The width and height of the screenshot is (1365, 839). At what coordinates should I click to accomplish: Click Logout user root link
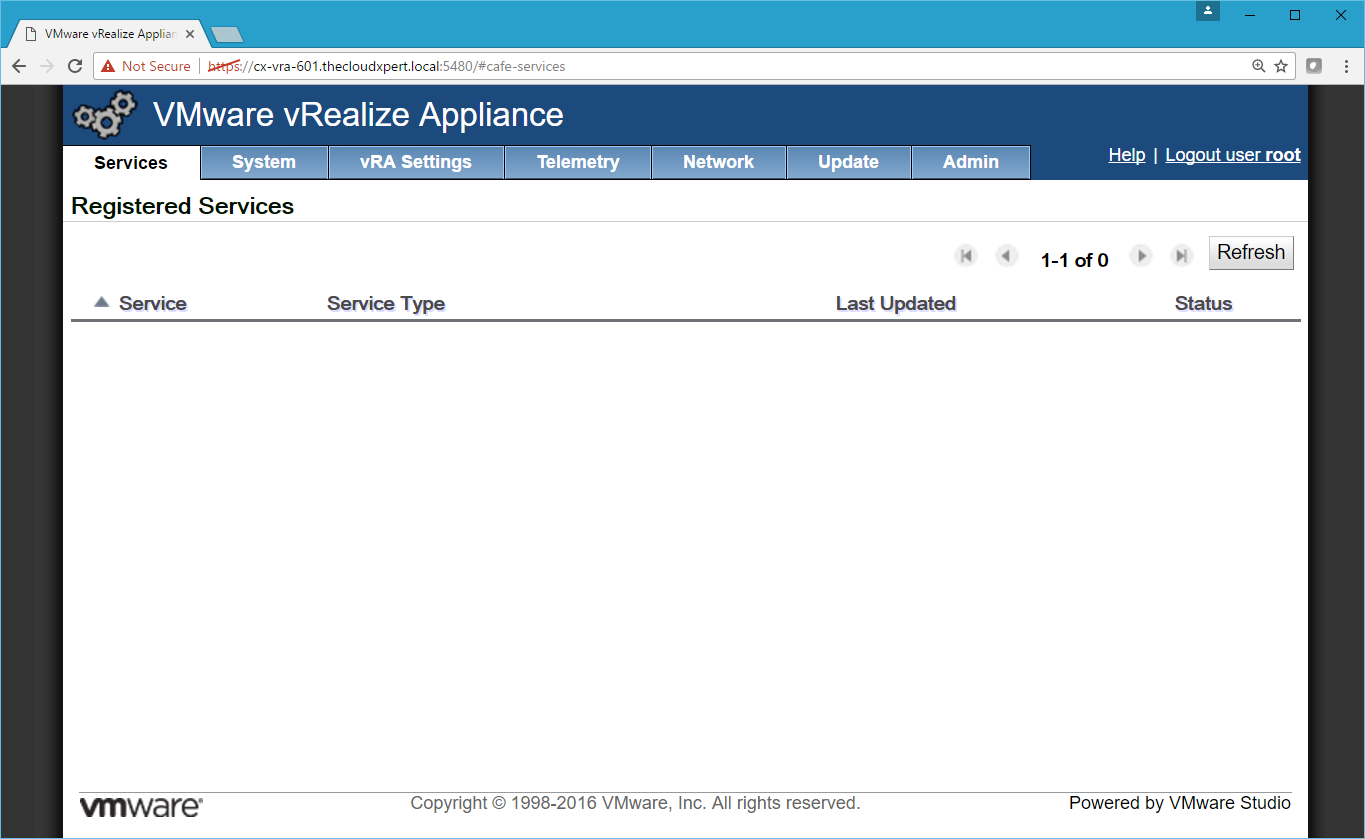click(x=1232, y=155)
